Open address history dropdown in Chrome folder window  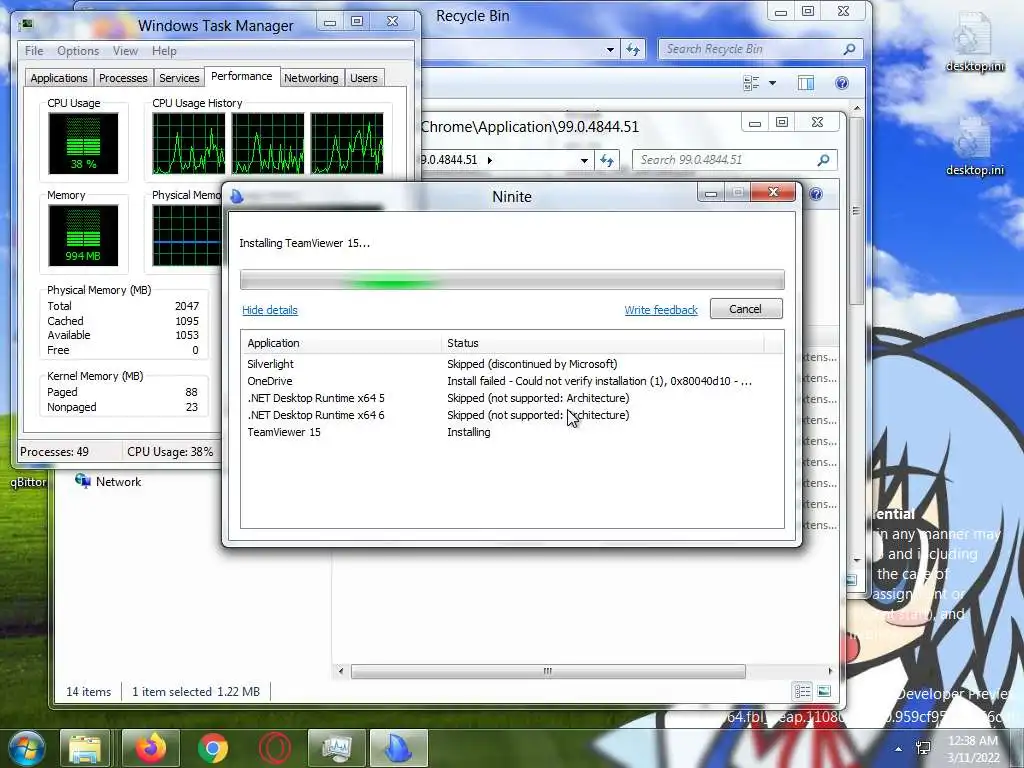(x=584, y=160)
